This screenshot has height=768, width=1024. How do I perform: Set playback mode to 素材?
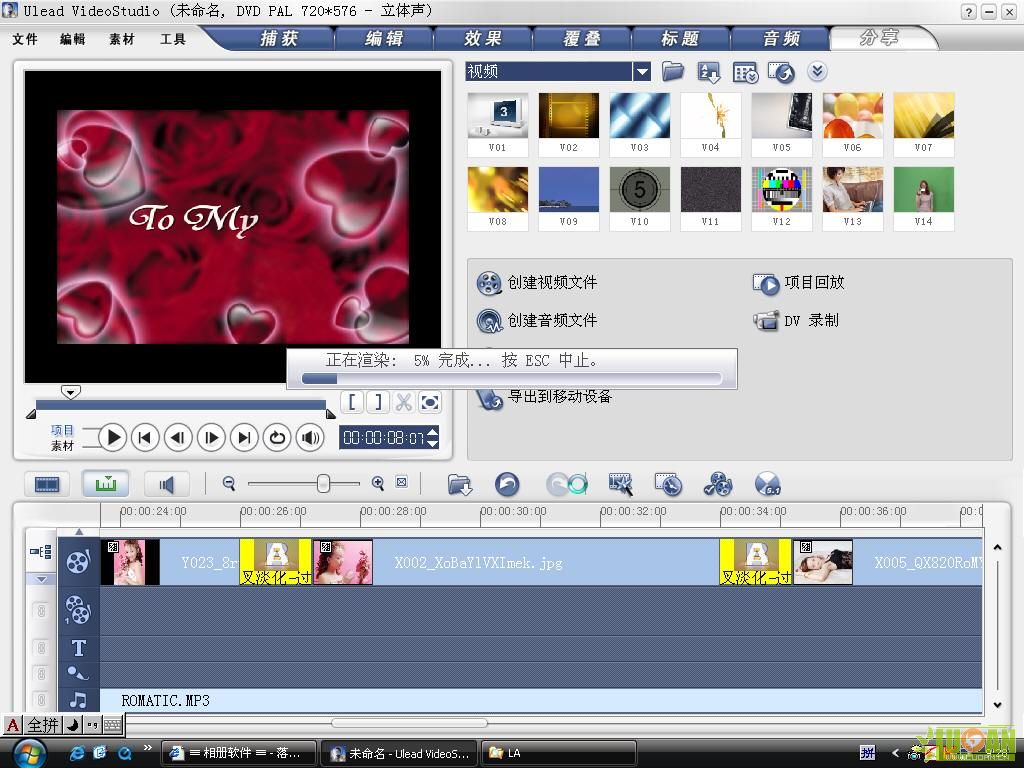[62, 445]
